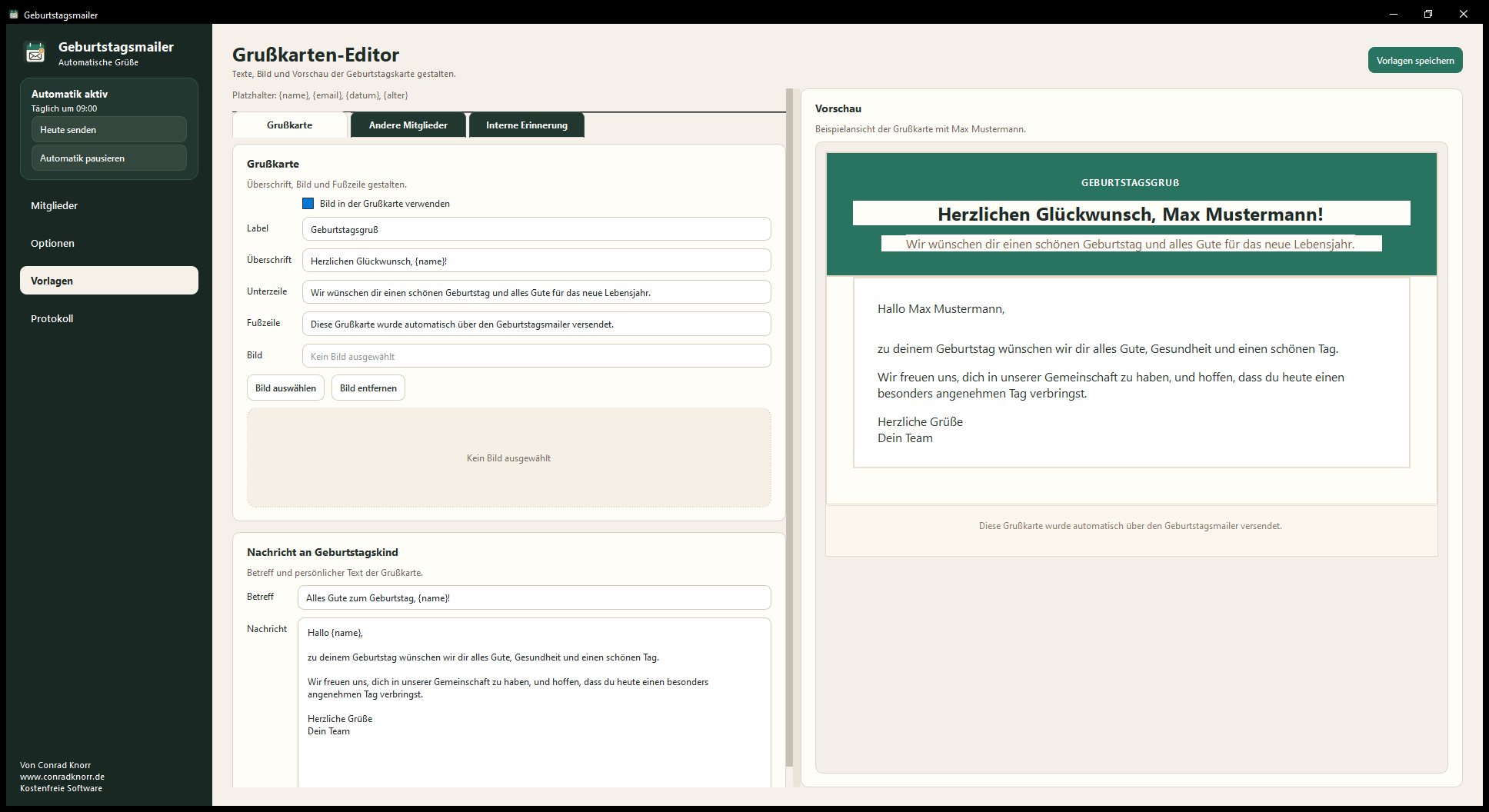
Task: Select Vorlagen in the sidebar
Action: pos(109,281)
